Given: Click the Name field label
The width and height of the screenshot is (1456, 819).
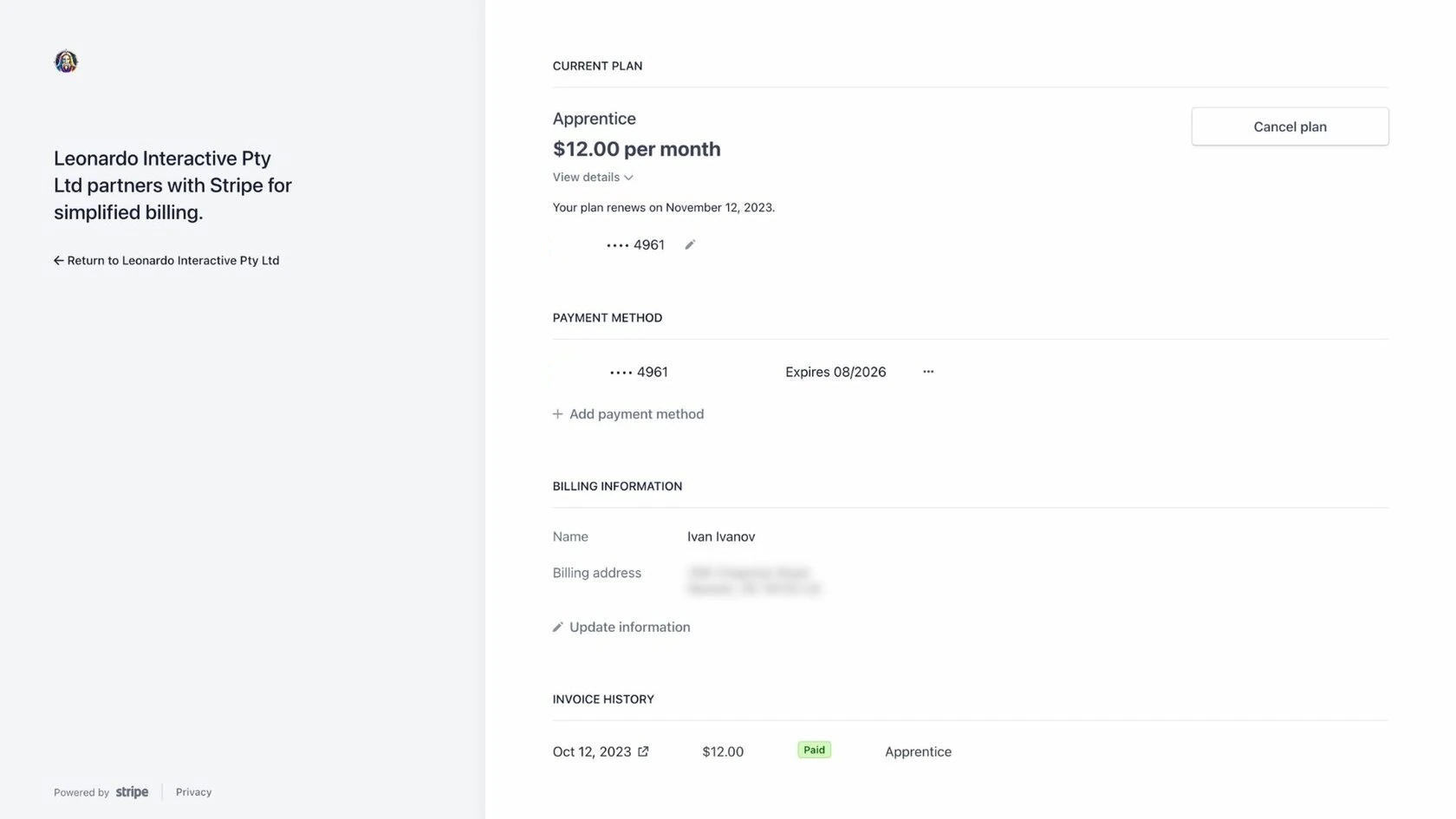Looking at the screenshot, I should point(570,536).
